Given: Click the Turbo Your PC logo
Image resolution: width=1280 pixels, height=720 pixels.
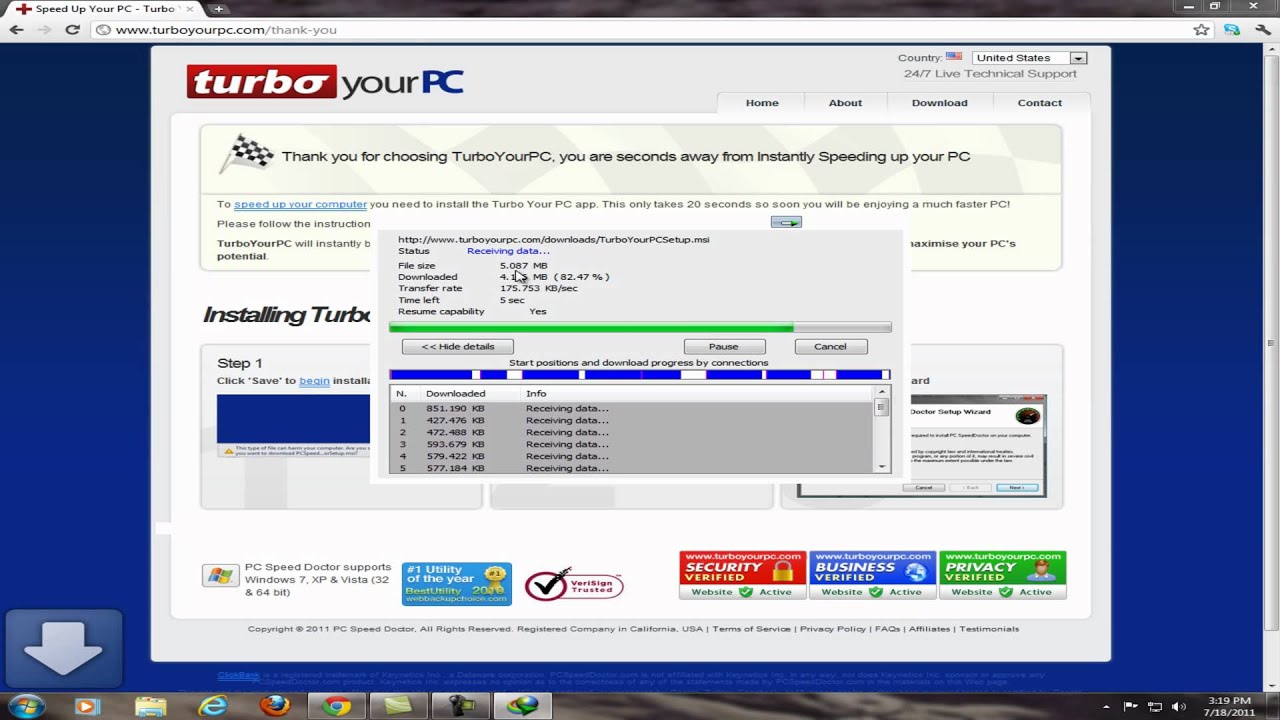Looking at the screenshot, I should (325, 82).
